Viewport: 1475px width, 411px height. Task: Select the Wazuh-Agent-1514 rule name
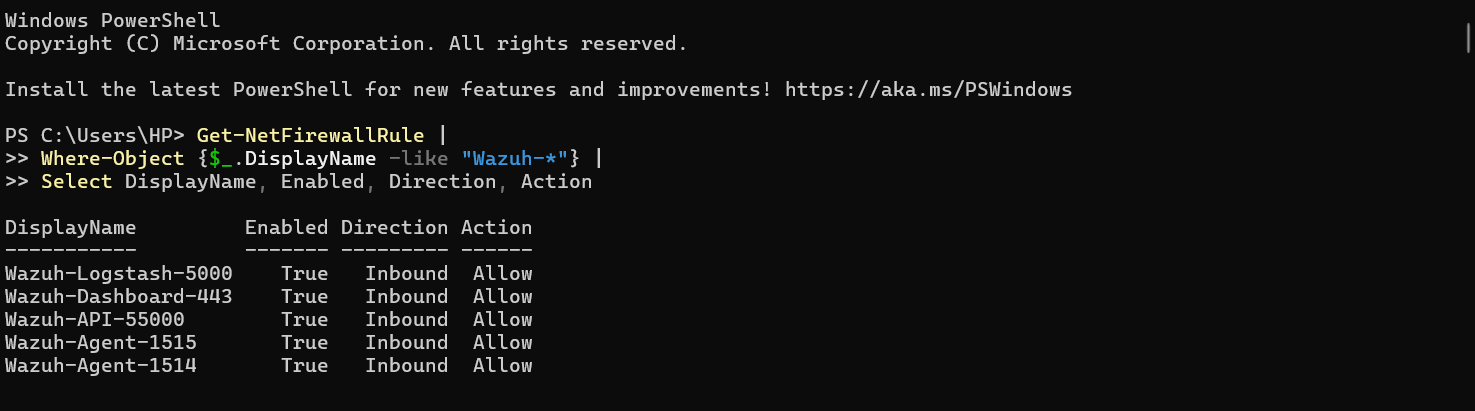[100, 366]
